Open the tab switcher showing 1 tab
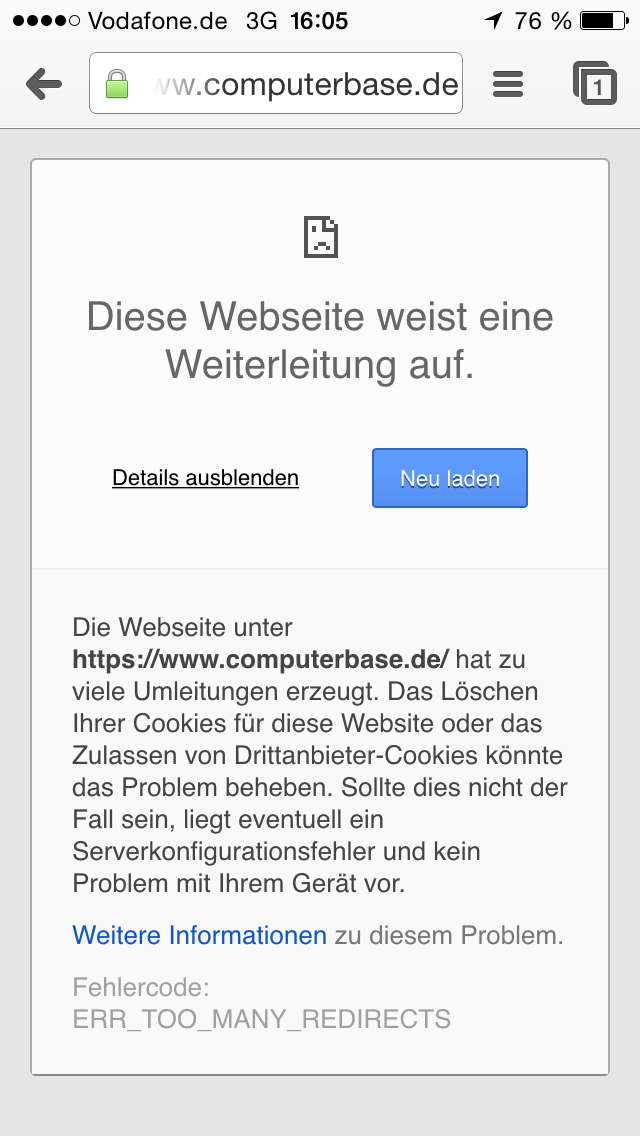 pyautogui.click(x=595, y=83)
